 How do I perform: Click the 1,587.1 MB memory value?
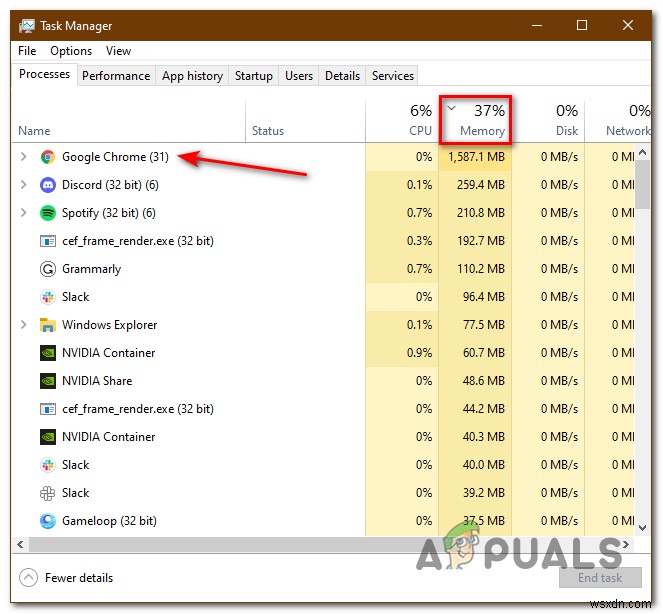coord(477,157)
